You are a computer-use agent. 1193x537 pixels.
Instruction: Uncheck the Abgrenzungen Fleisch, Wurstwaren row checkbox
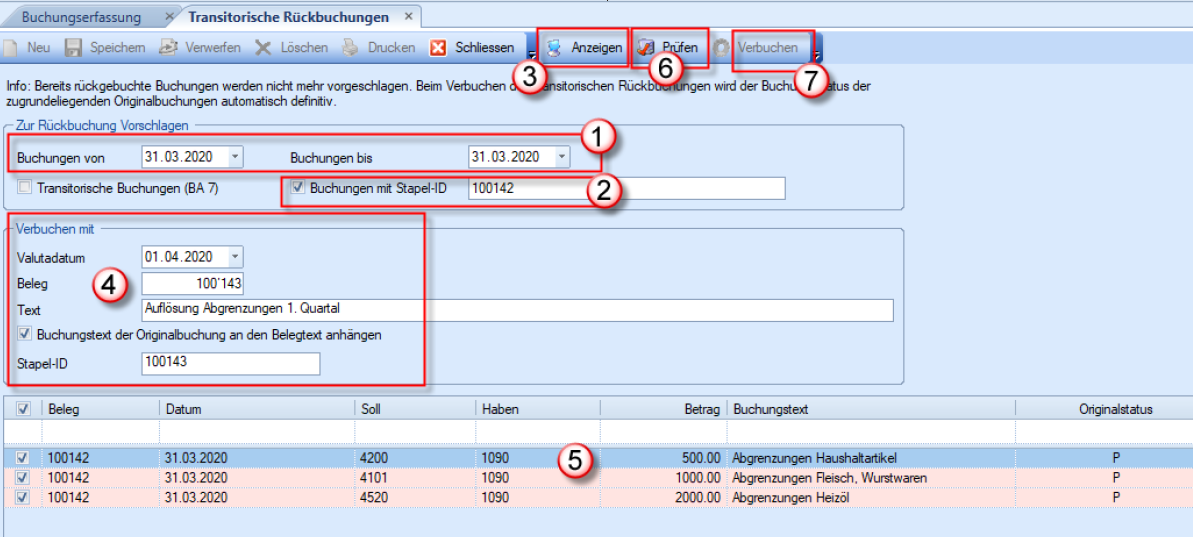tap(24, 478)
